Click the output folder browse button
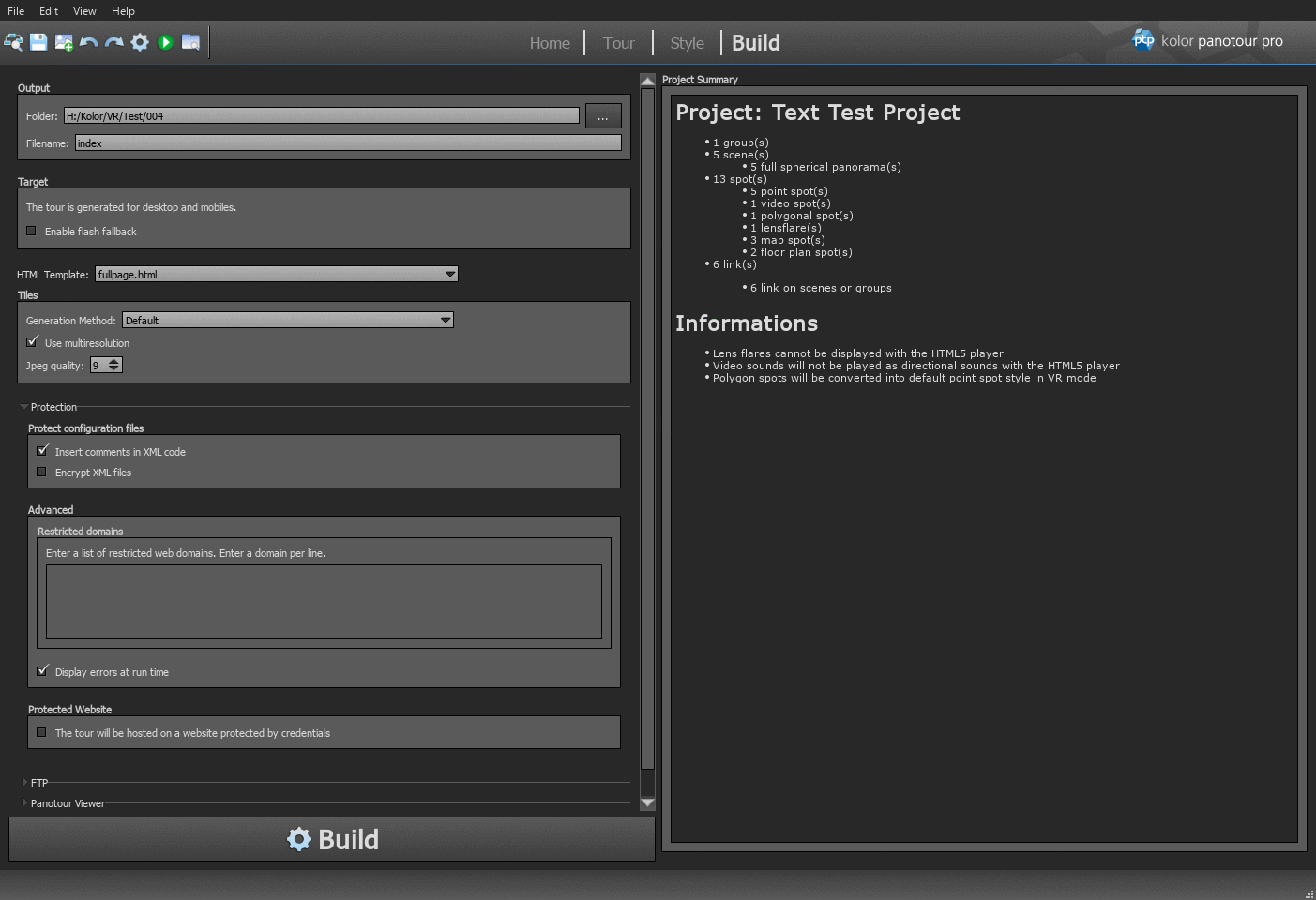This screenshot has width=1316, height=900. click(x=603, y=115)
